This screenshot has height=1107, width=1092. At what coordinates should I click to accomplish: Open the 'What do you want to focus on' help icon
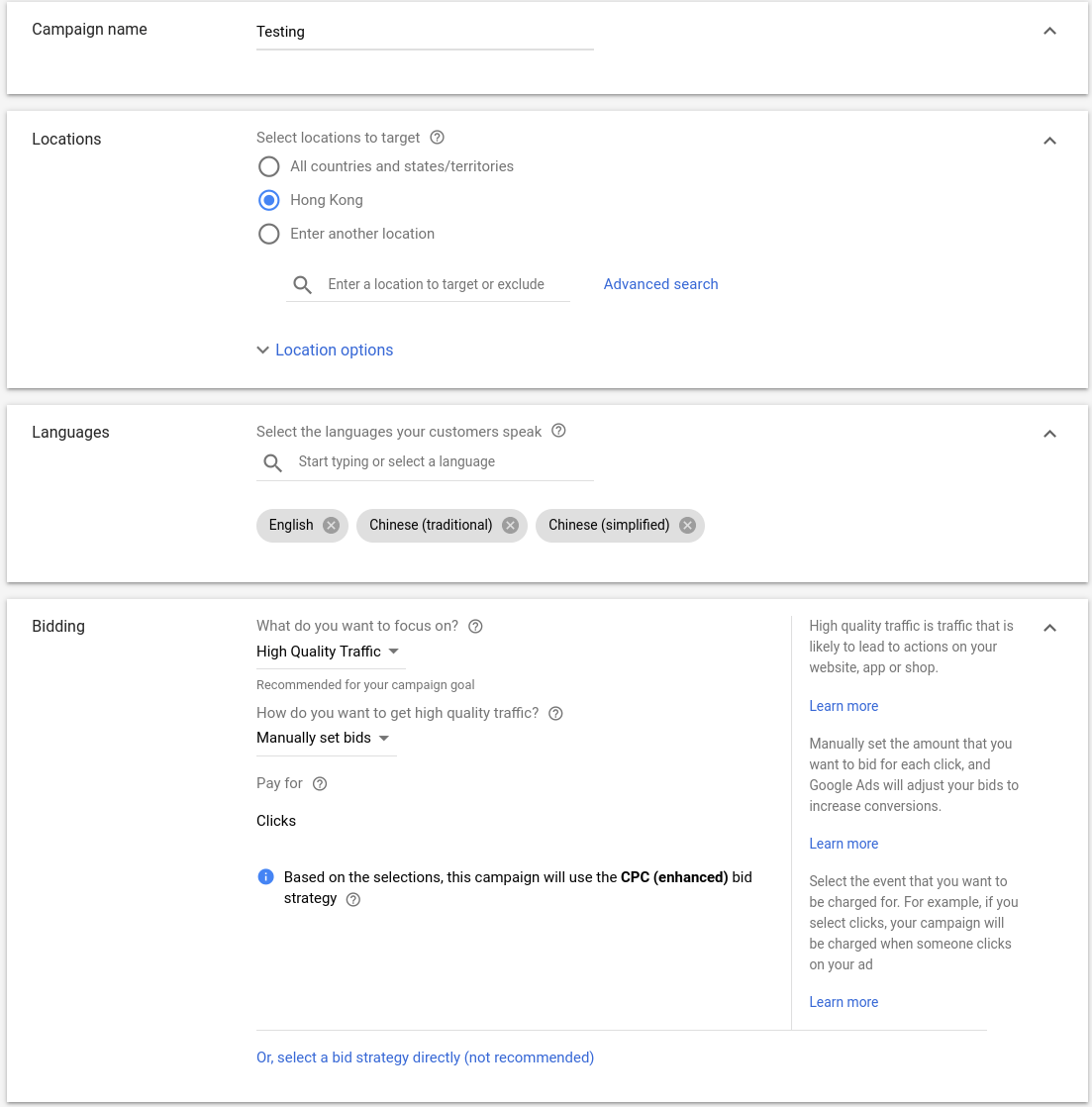coord(475,626)
